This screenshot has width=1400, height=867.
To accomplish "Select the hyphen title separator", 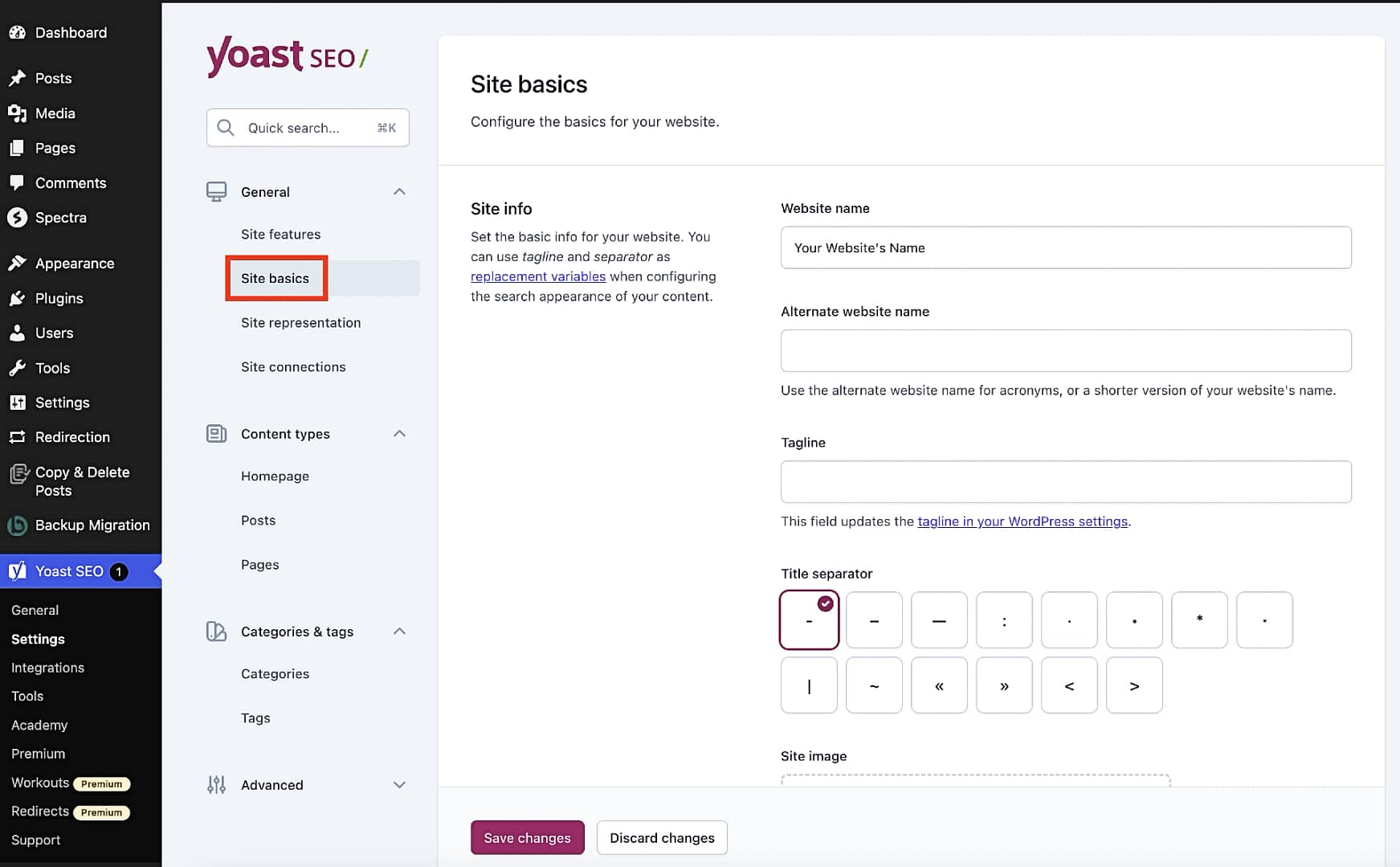I will 809,620.
